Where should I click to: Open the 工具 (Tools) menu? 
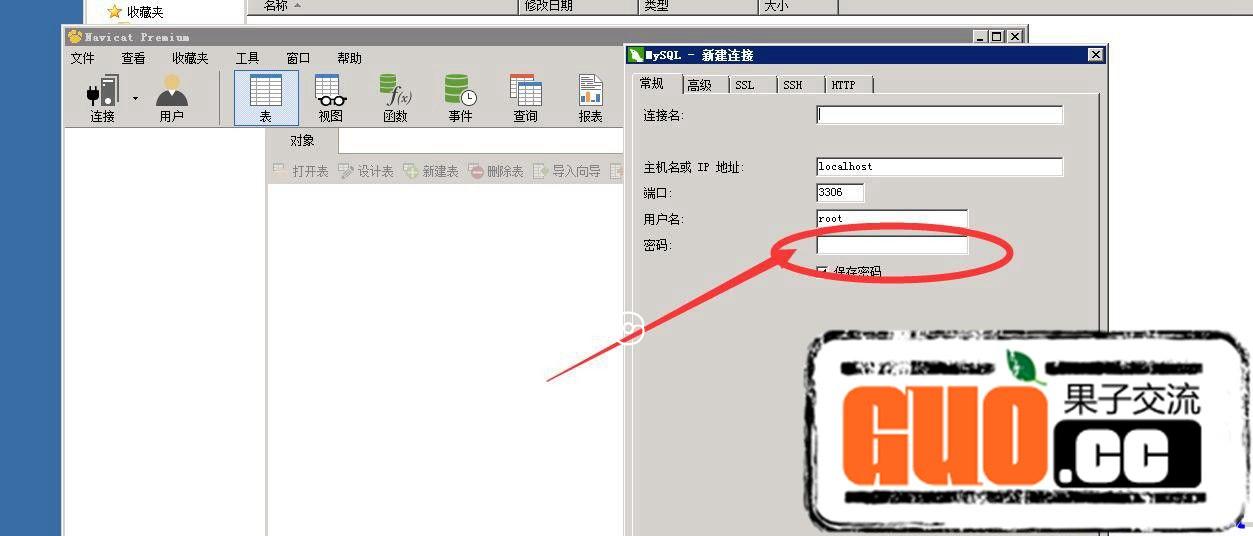coord(247,59)
